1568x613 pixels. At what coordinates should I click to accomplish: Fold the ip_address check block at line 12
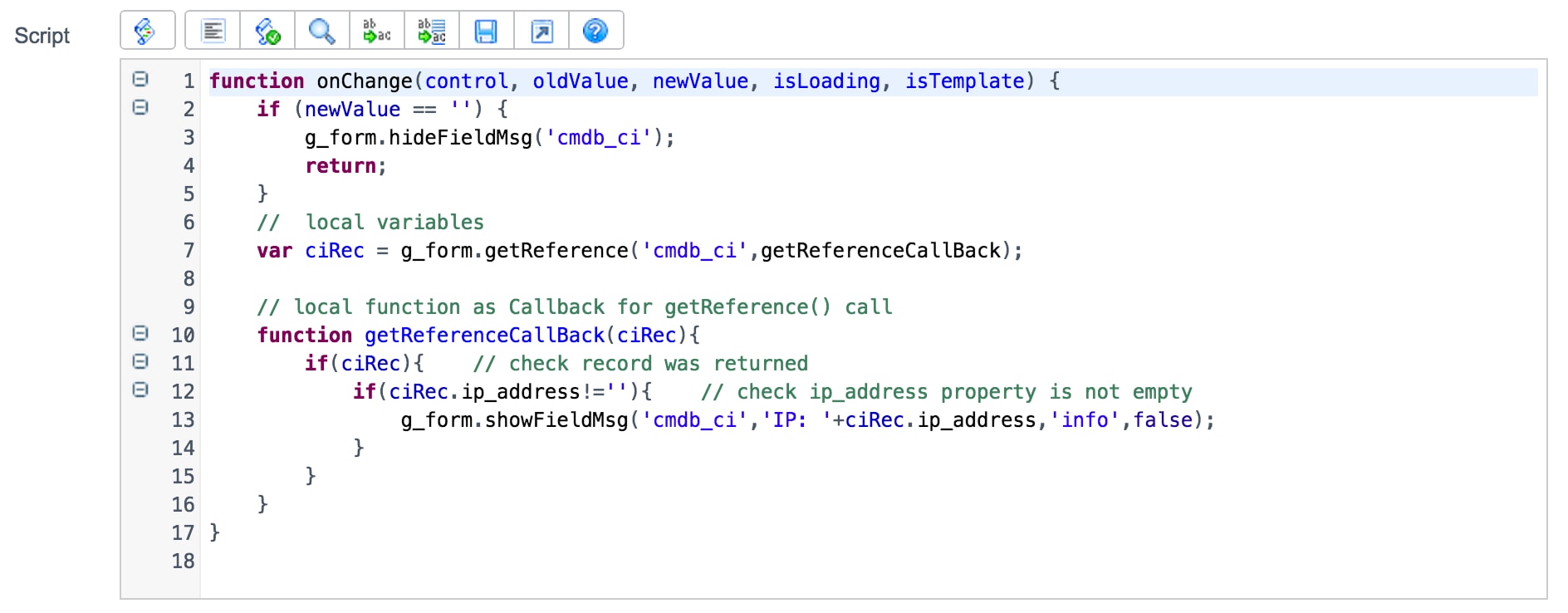click(140, 390)
